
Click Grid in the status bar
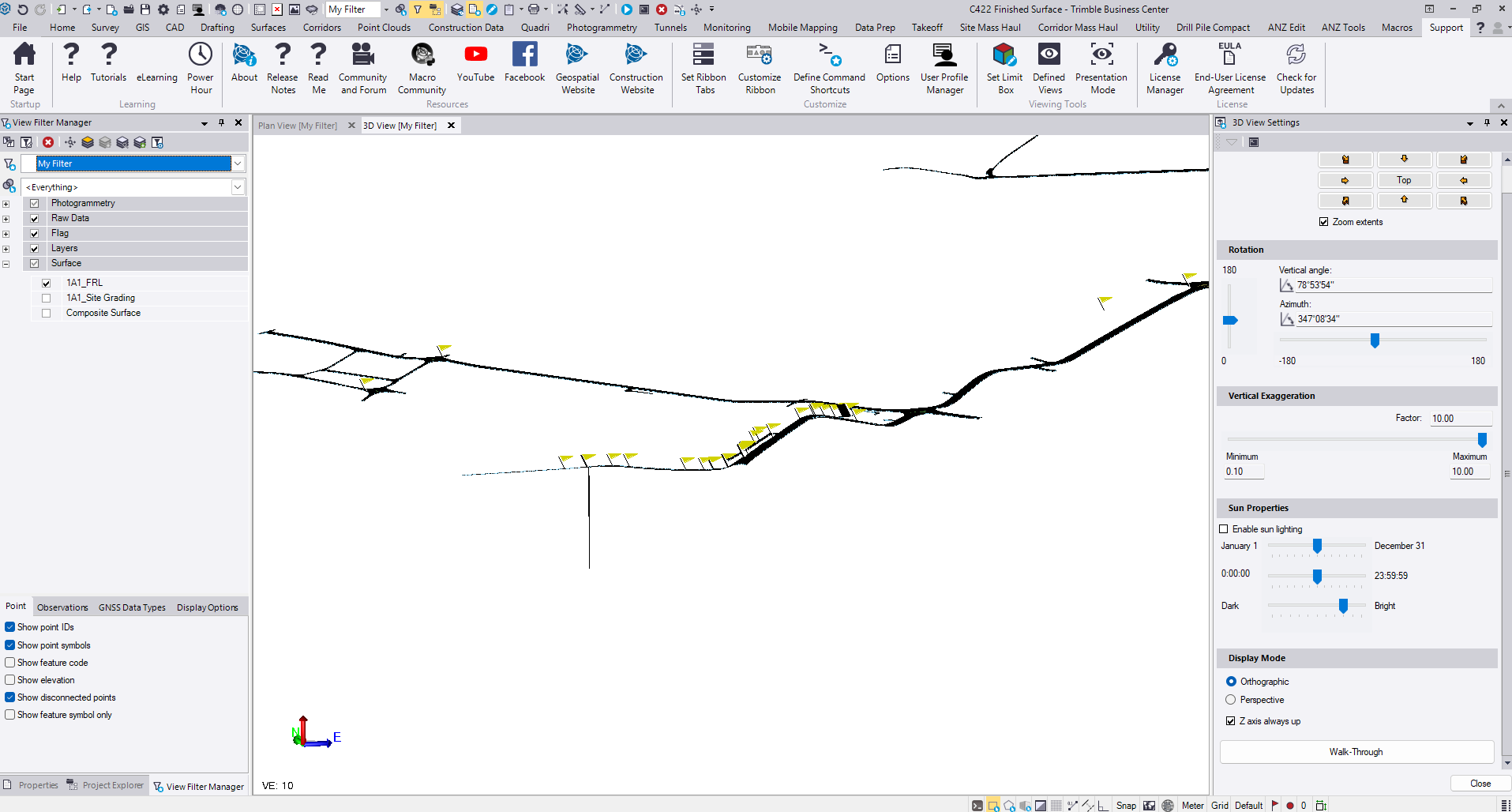click(1220, 806)
